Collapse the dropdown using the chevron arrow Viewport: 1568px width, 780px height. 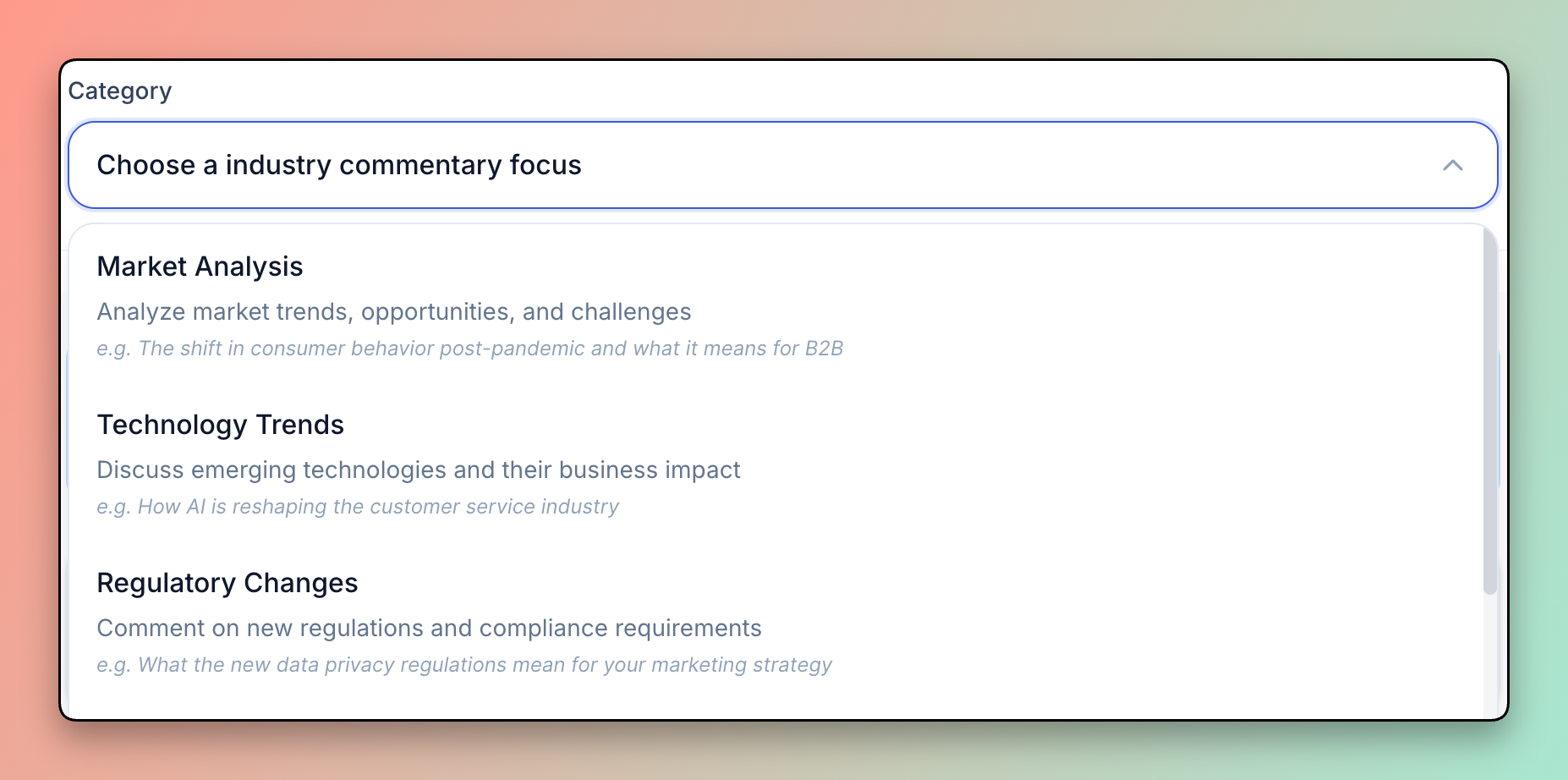1452,165
